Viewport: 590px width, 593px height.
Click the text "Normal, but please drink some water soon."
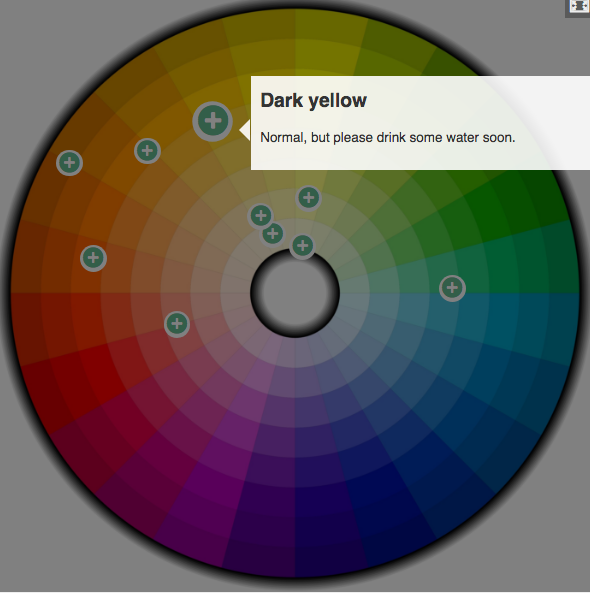coord(388,137)
